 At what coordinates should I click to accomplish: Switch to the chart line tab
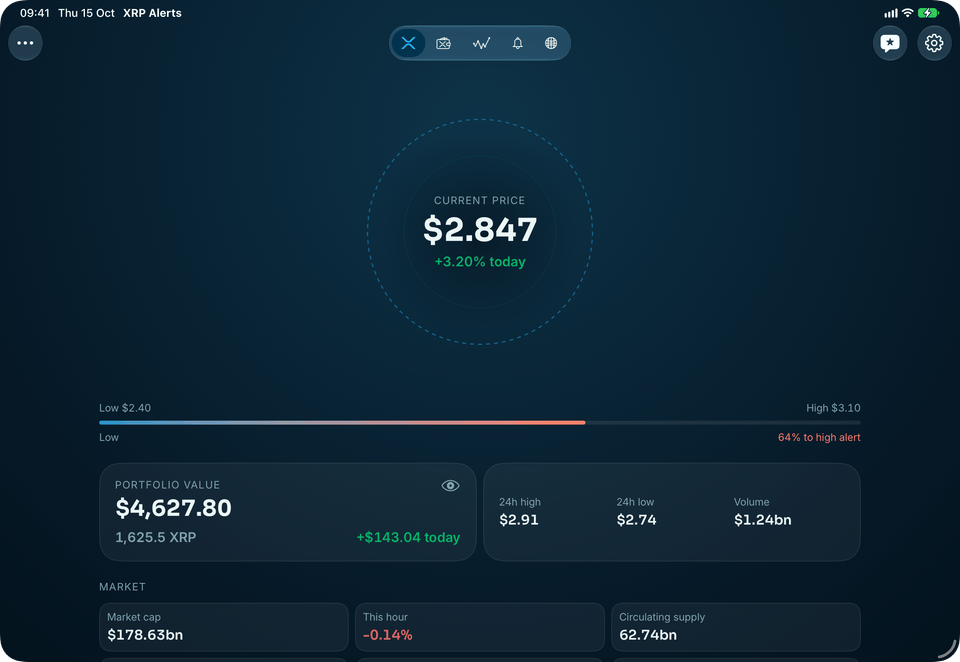[481, 43]
